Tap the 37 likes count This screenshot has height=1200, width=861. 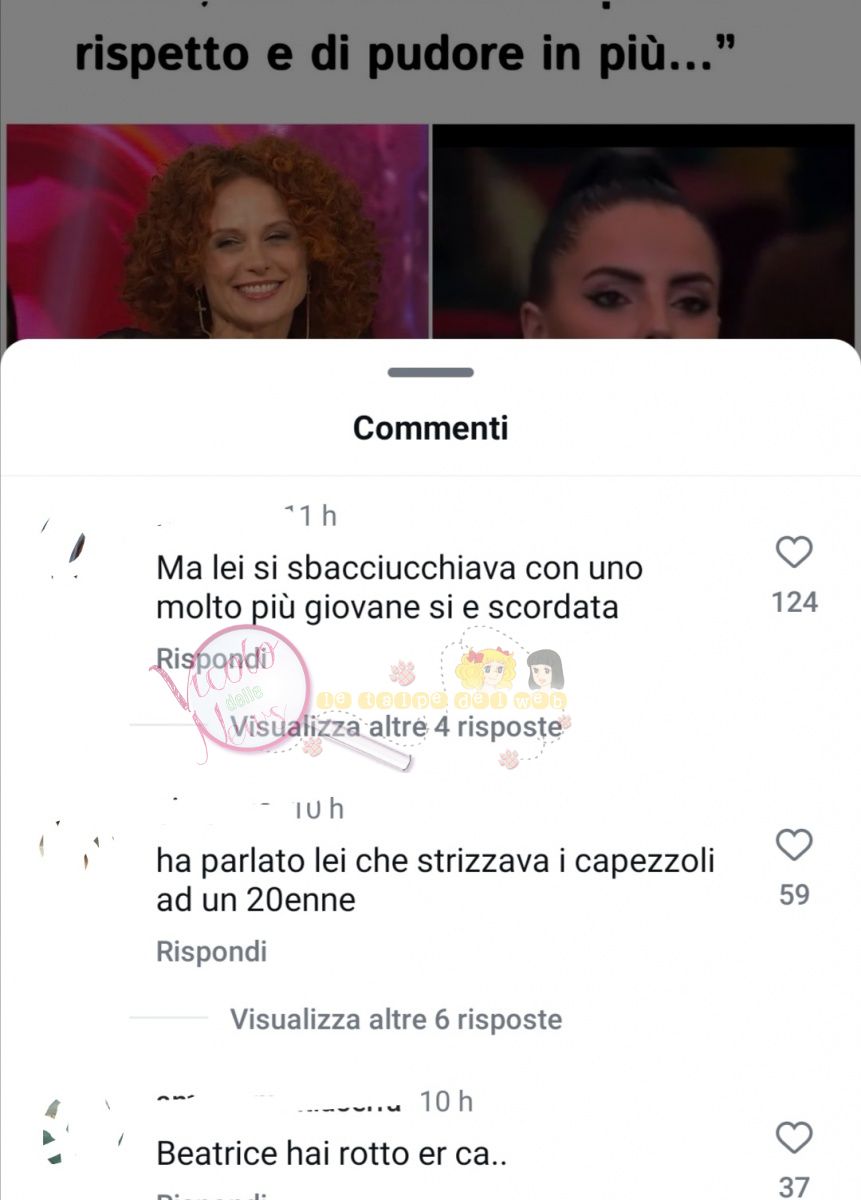[x=795, y=1187]
